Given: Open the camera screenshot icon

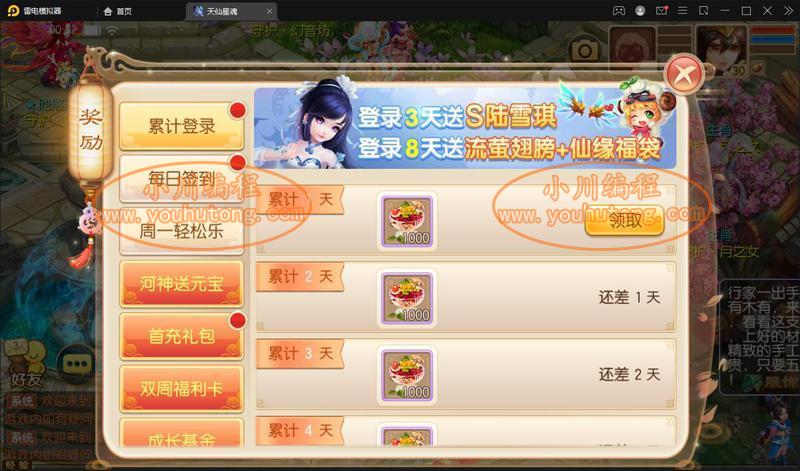Looking at the screenshot, I should (x=585, y=50).
